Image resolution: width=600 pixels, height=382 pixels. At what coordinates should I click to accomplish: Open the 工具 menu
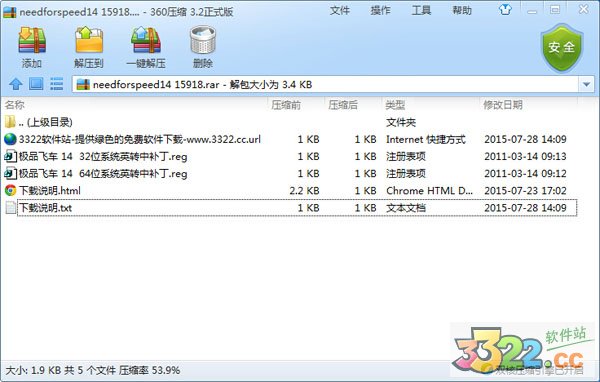[x=421, y=10]
